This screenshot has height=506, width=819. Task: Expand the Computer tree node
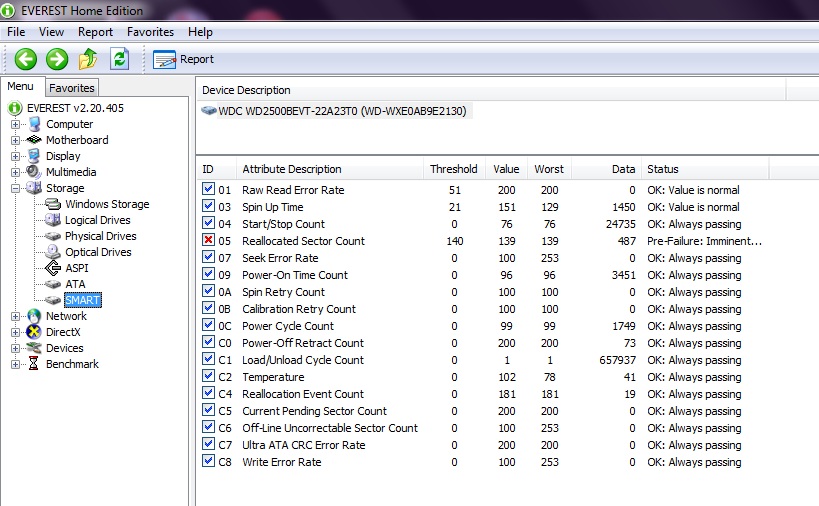coord(15,124)
